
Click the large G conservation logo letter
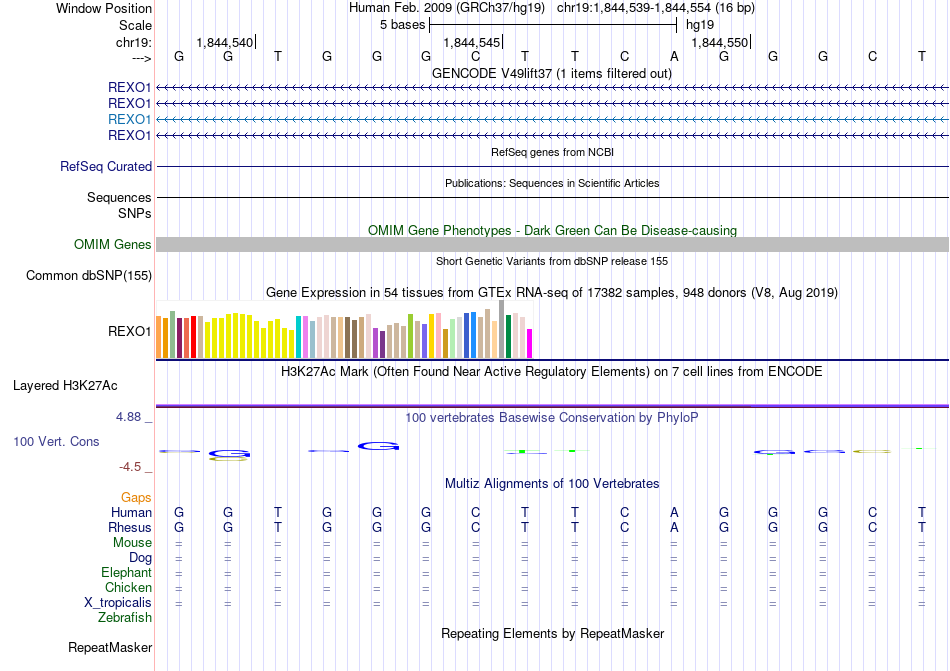coord(379,446)
